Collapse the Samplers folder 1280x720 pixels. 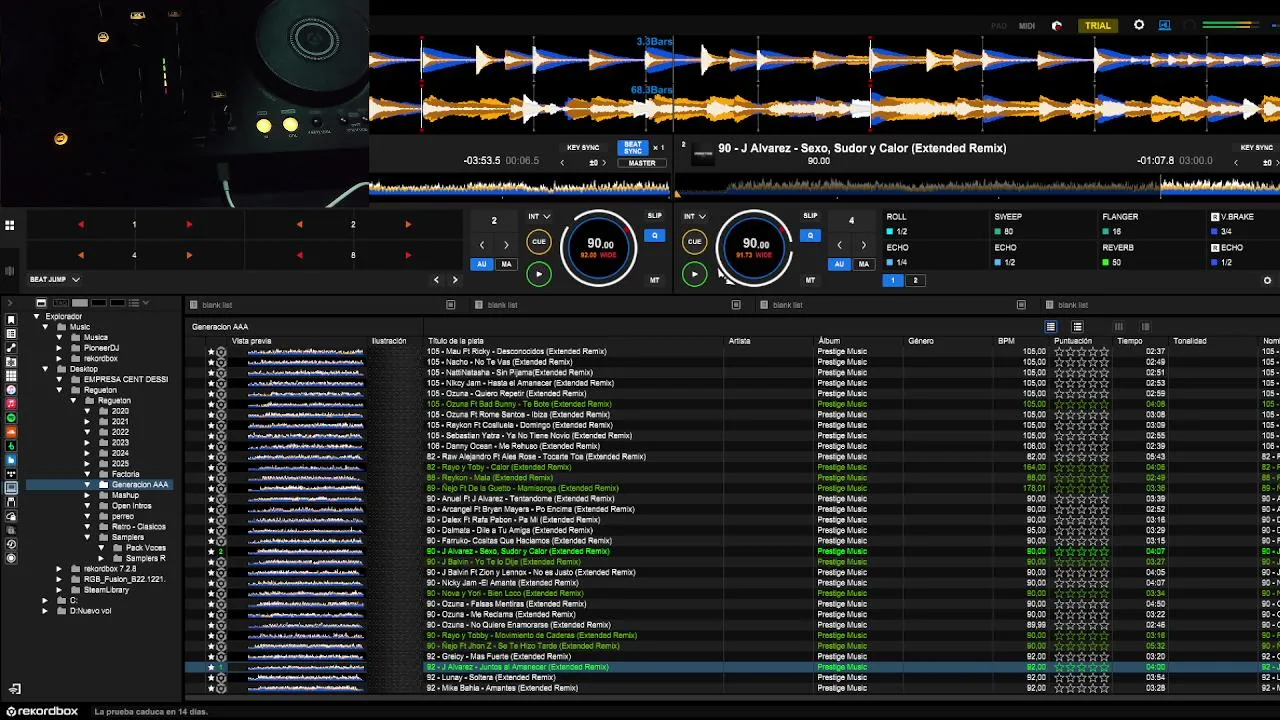[x=87, y=537]
